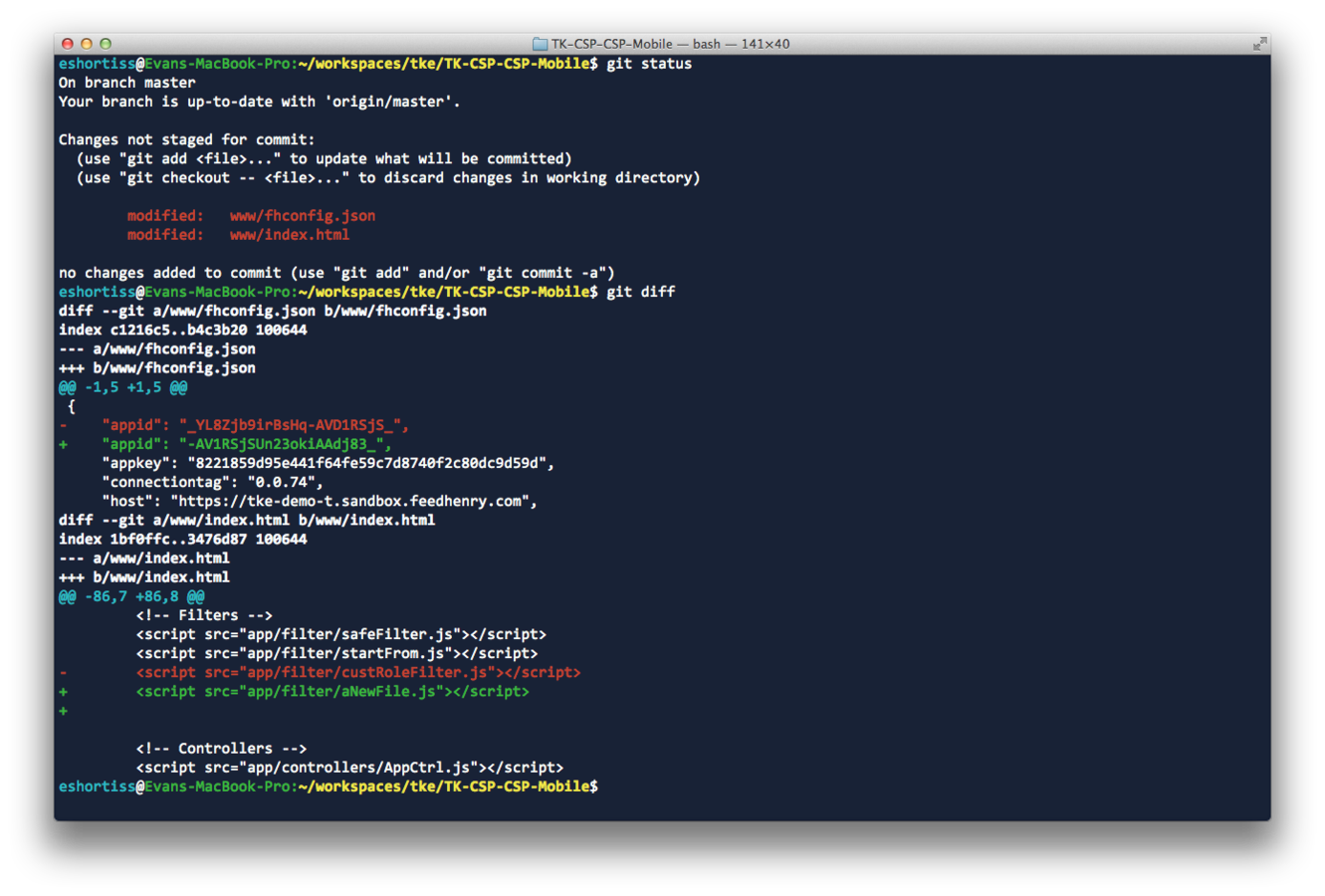1325x896 pixels.
Task: Zoom the terminal with the green button
Action: [106, 44]
